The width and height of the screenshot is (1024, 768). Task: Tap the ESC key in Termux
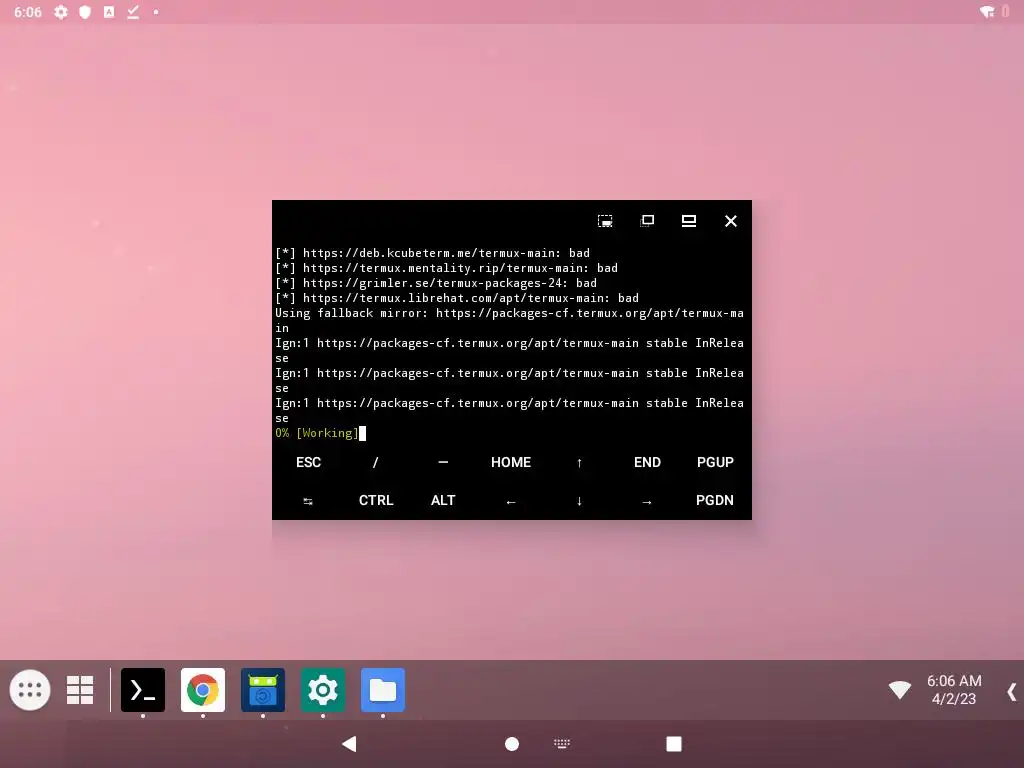click(308, 462)
